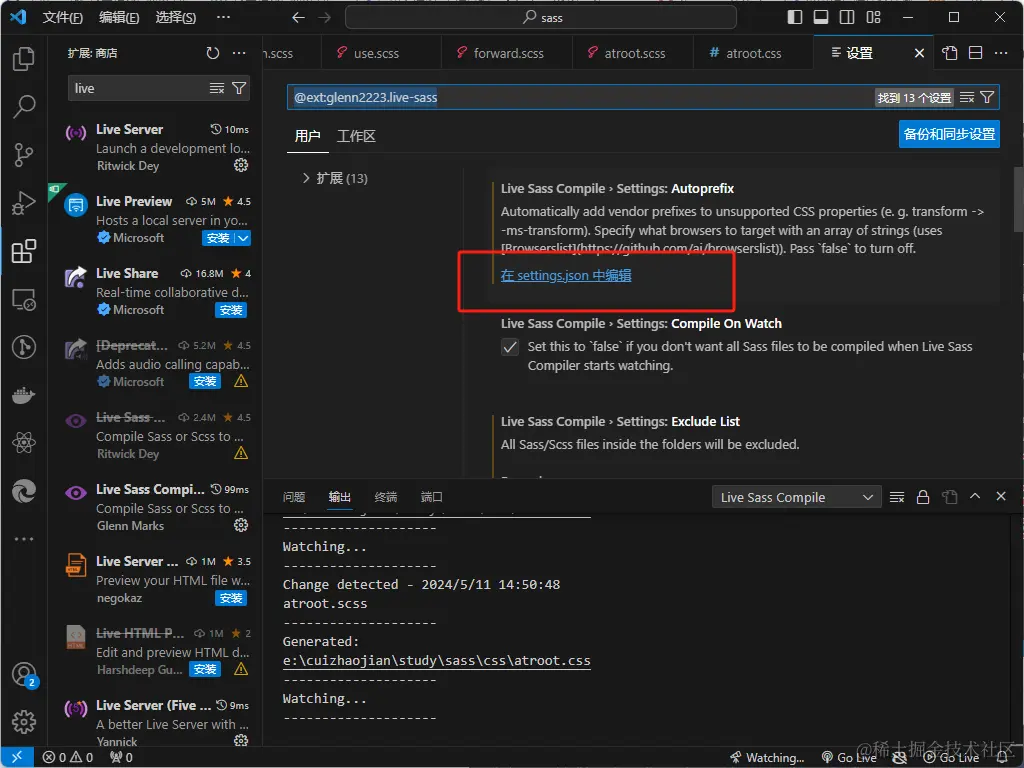Open the 在 settings.json 中编辑 link
The width and height of the screenshot is (1024, 768).
pos(566,276)
